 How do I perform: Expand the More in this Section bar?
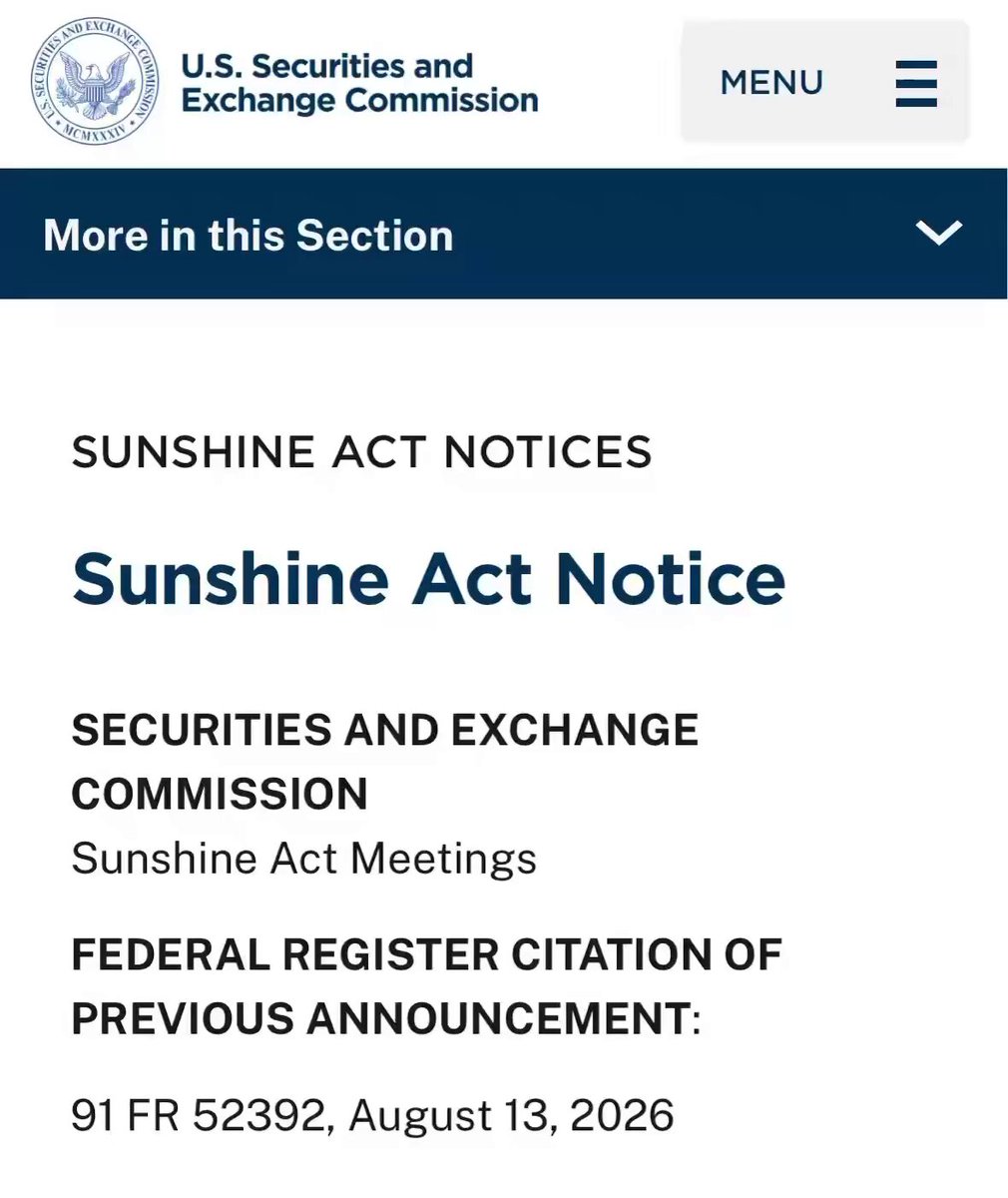coord(504,234)
